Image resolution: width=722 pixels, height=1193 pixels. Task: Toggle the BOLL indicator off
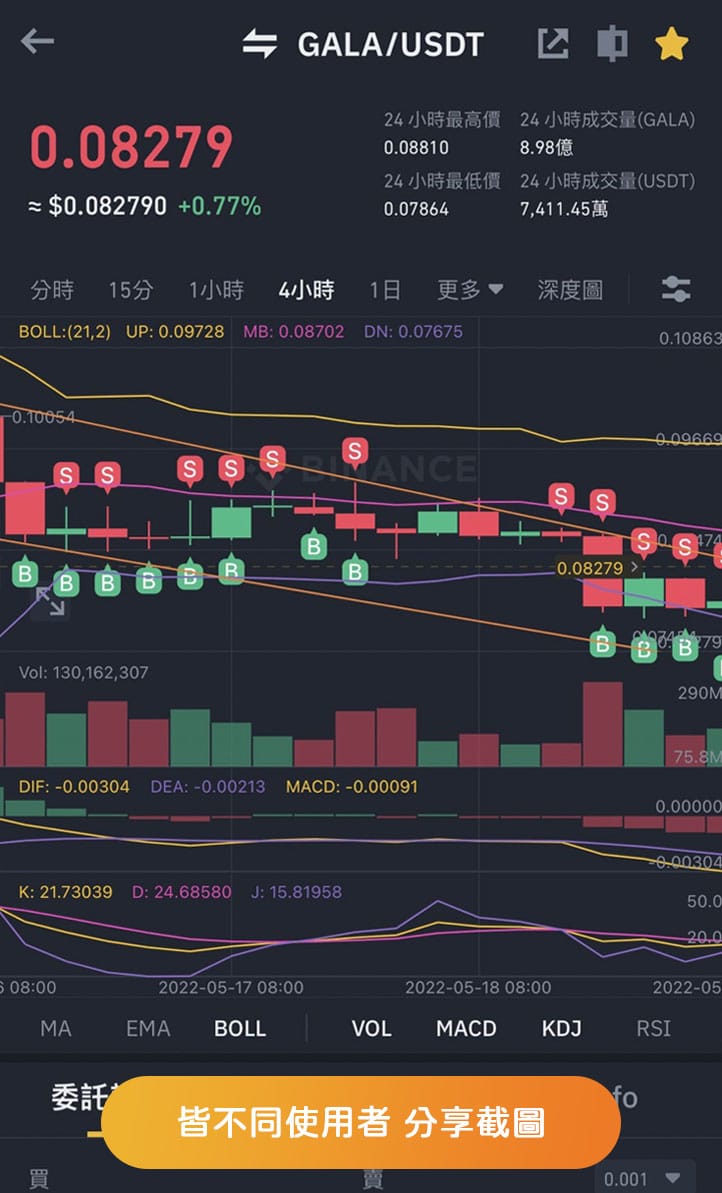pyautogui.click(x=240, y=1028)
